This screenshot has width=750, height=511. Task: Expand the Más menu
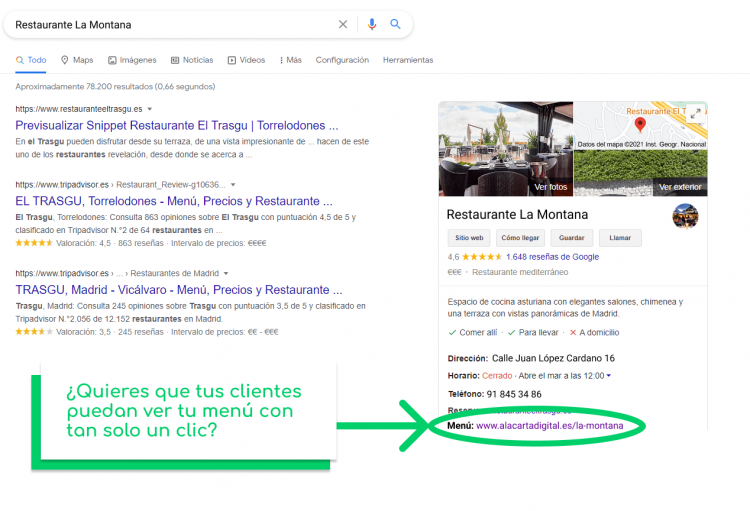291,60
